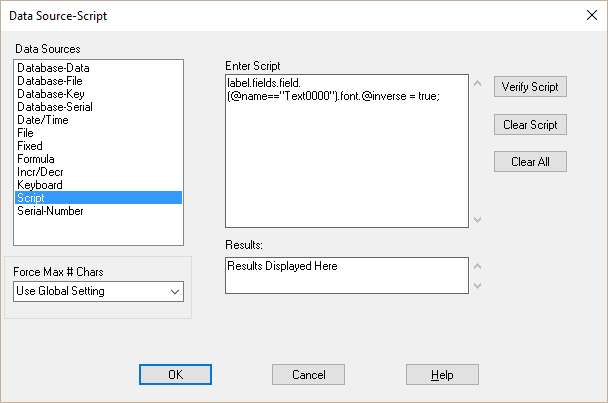Click script box scroll-down arrow

click(478, 220)
